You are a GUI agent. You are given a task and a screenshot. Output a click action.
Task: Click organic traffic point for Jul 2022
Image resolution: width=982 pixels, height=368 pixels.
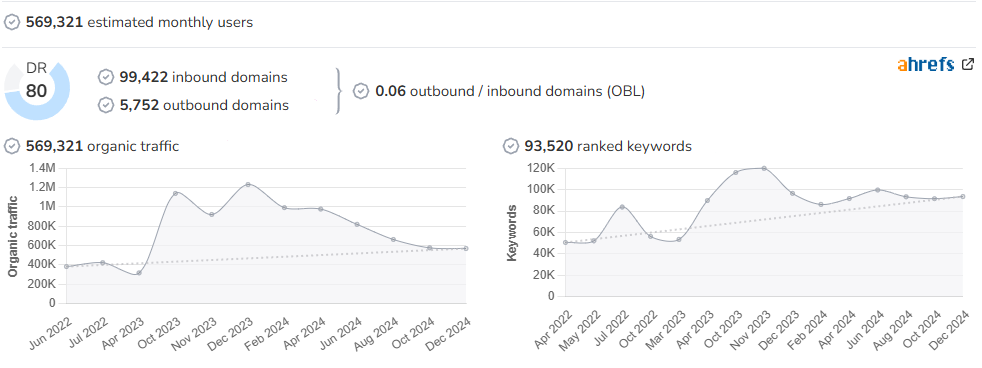(x=103, y=262)
